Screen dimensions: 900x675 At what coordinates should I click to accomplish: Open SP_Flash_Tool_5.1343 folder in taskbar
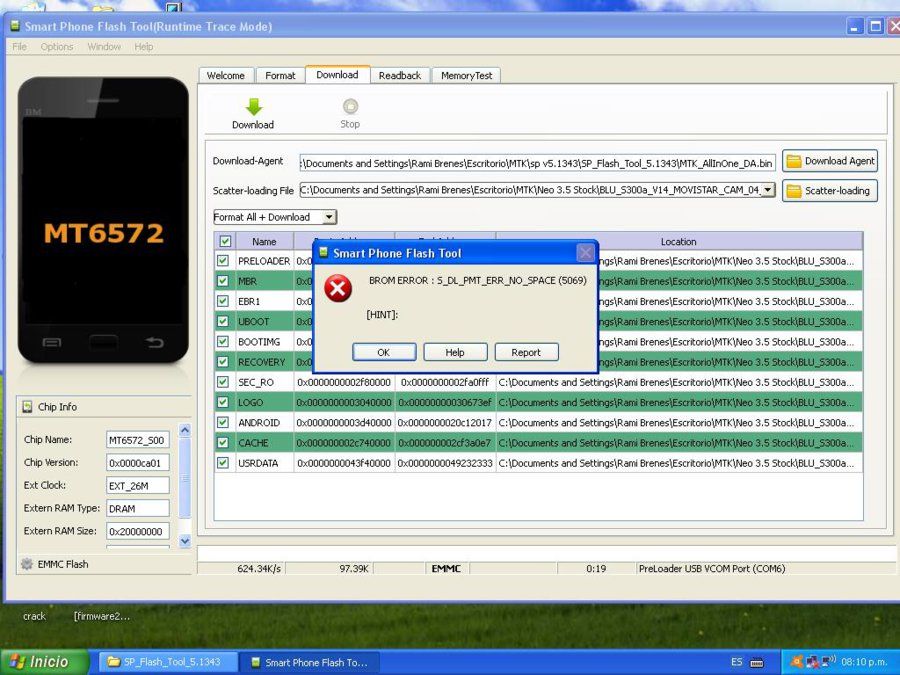coord(164,662)
